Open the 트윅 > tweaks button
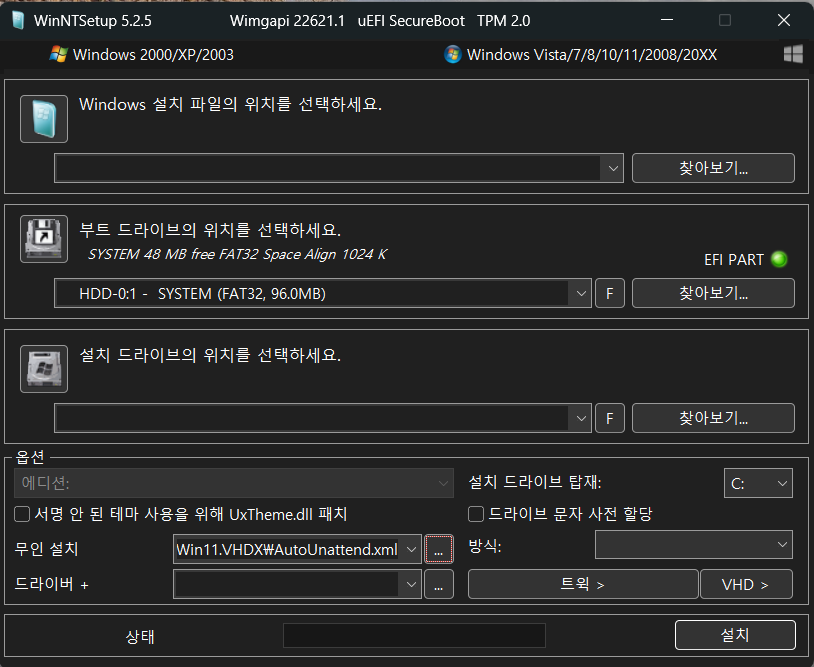Screen dimensions: 814x667 click(583, 584)
